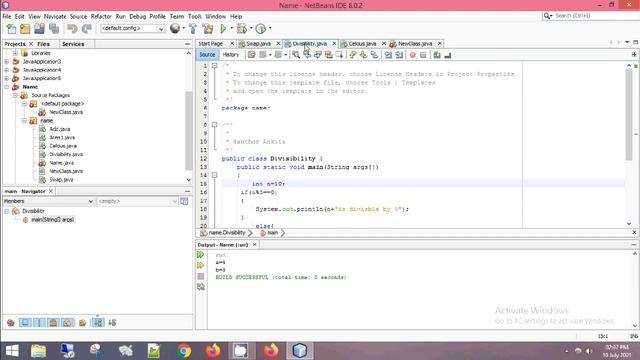This screenshot has height=360, width=640.
Task: Click Re-run with different parameters yellow arrow
Action: [x=200, y=265]
